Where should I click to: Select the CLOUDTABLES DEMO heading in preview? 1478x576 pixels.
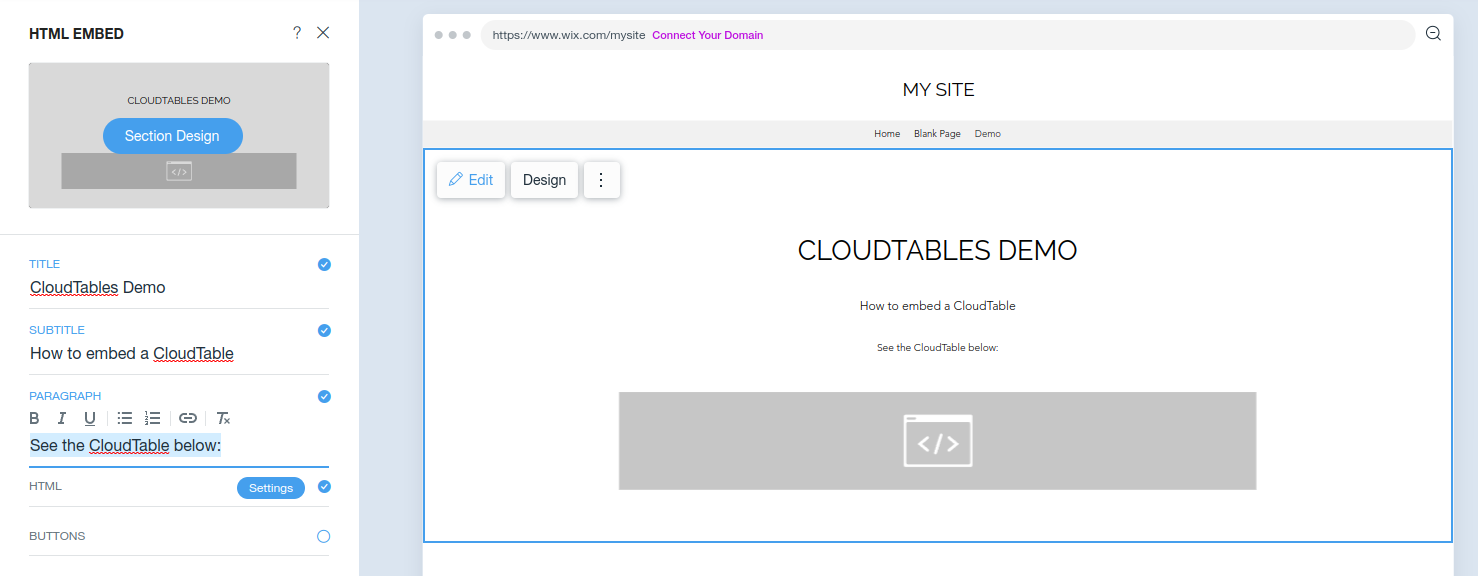tap(937, 250)
